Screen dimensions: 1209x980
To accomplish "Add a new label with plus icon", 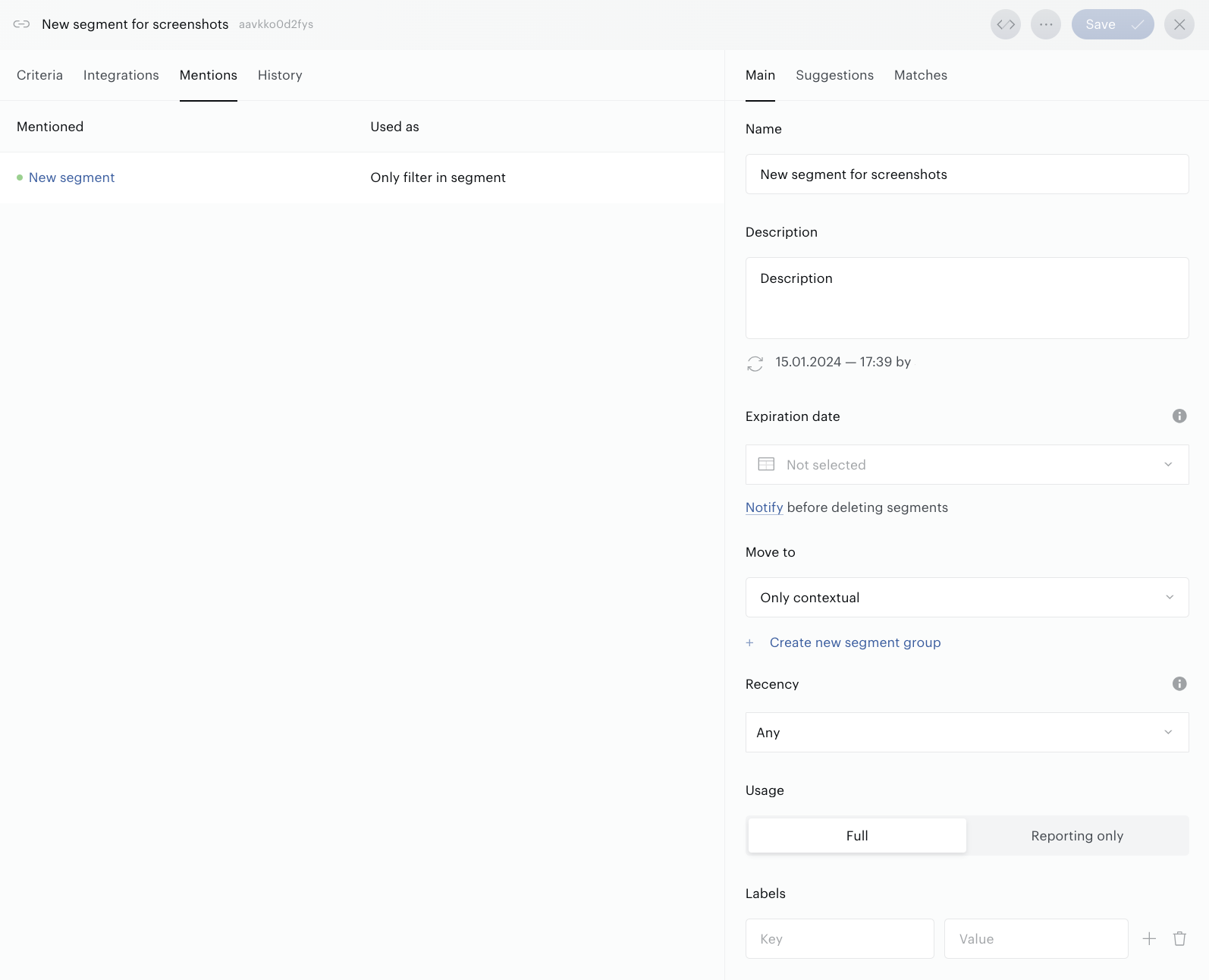I will pos(1149,938).
